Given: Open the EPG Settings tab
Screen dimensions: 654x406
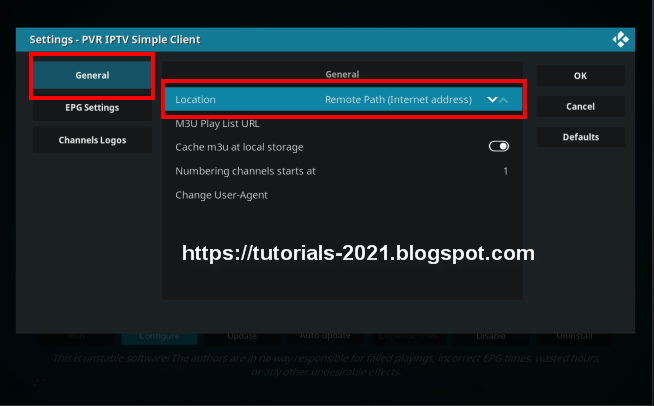Looking at the screenshot, I should pyautogui.click(x=92, y=108).
